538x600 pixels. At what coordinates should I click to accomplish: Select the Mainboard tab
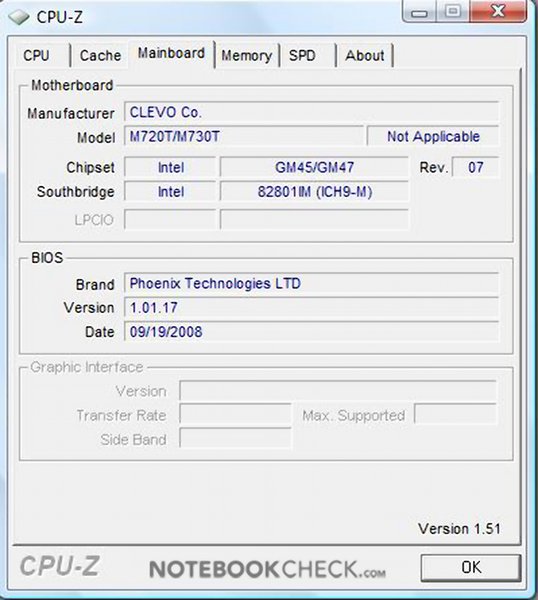click(171, 54)
